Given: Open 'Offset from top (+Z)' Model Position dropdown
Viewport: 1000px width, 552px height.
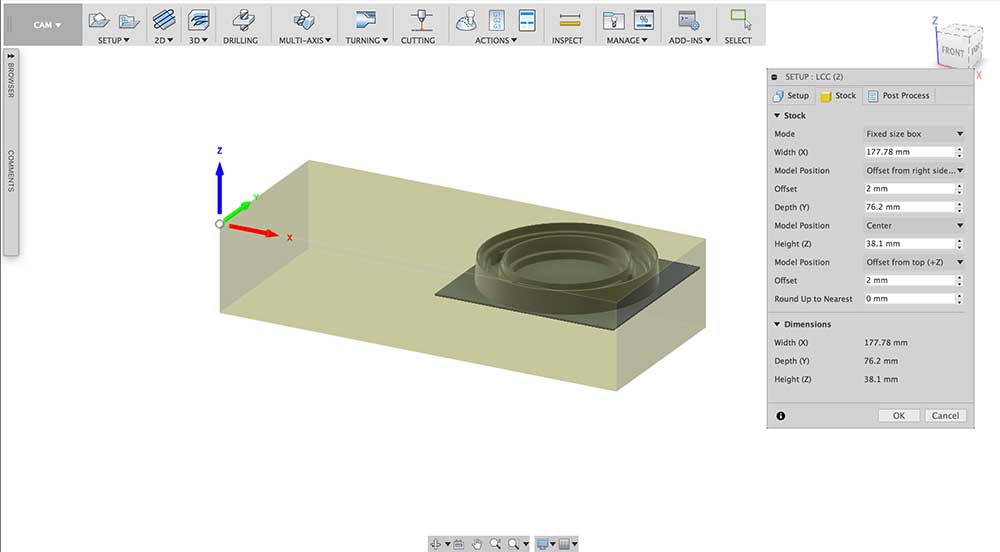Looking at the screenshot, I should click(914, 262).
